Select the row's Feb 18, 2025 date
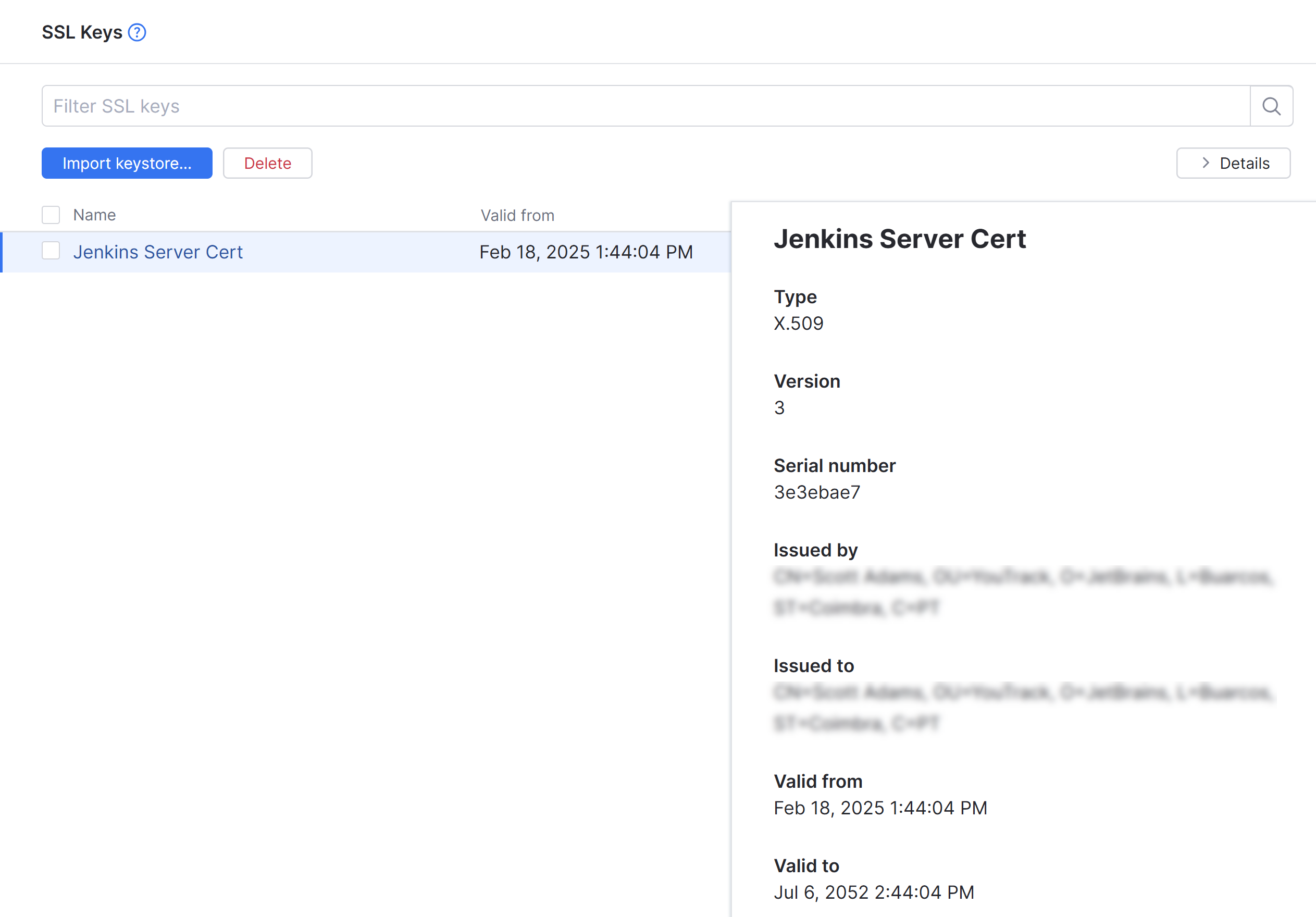This screenshot has width=1316, height=917. tap(586, 252)
